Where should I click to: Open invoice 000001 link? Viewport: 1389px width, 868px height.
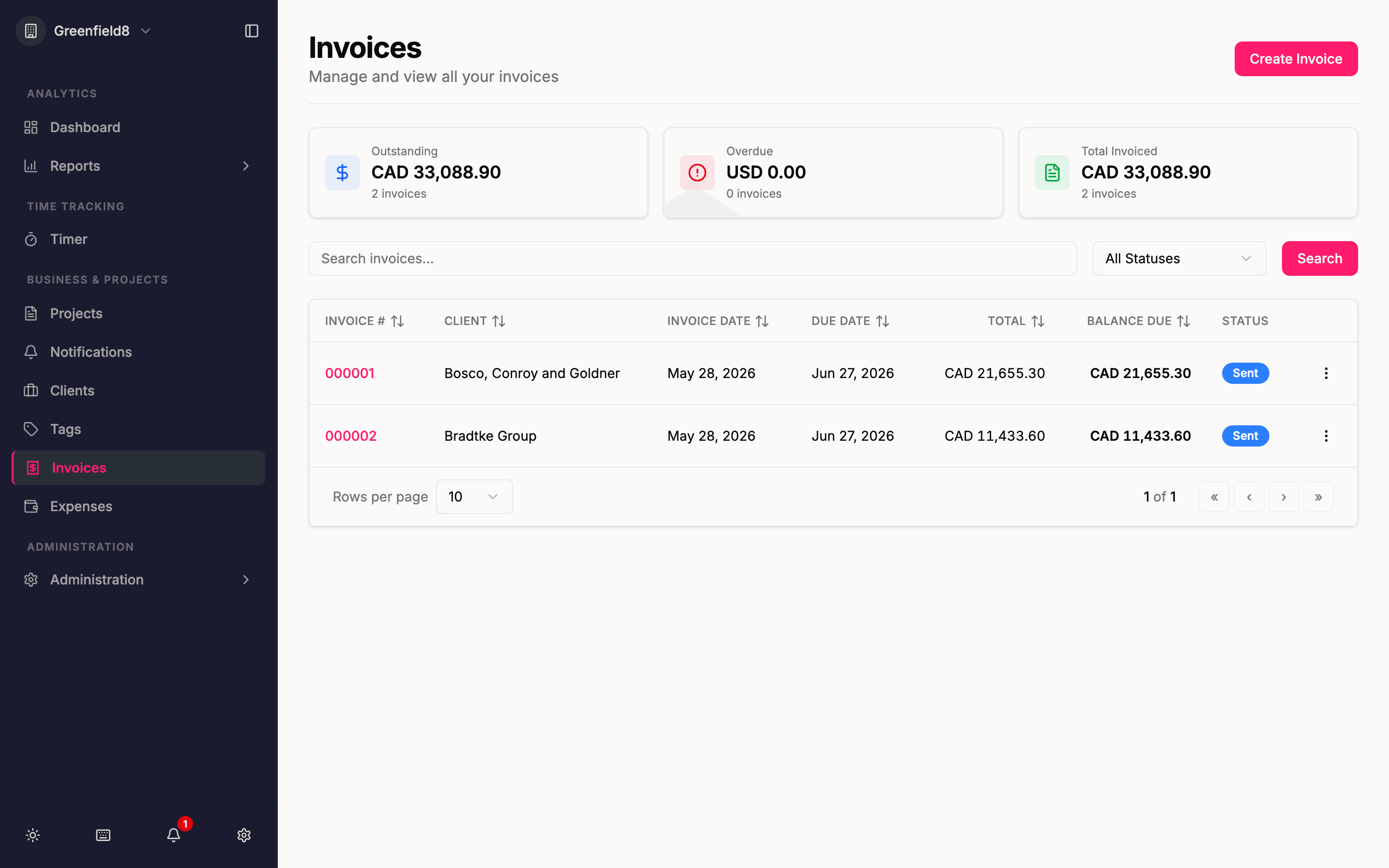pos(350,373)
